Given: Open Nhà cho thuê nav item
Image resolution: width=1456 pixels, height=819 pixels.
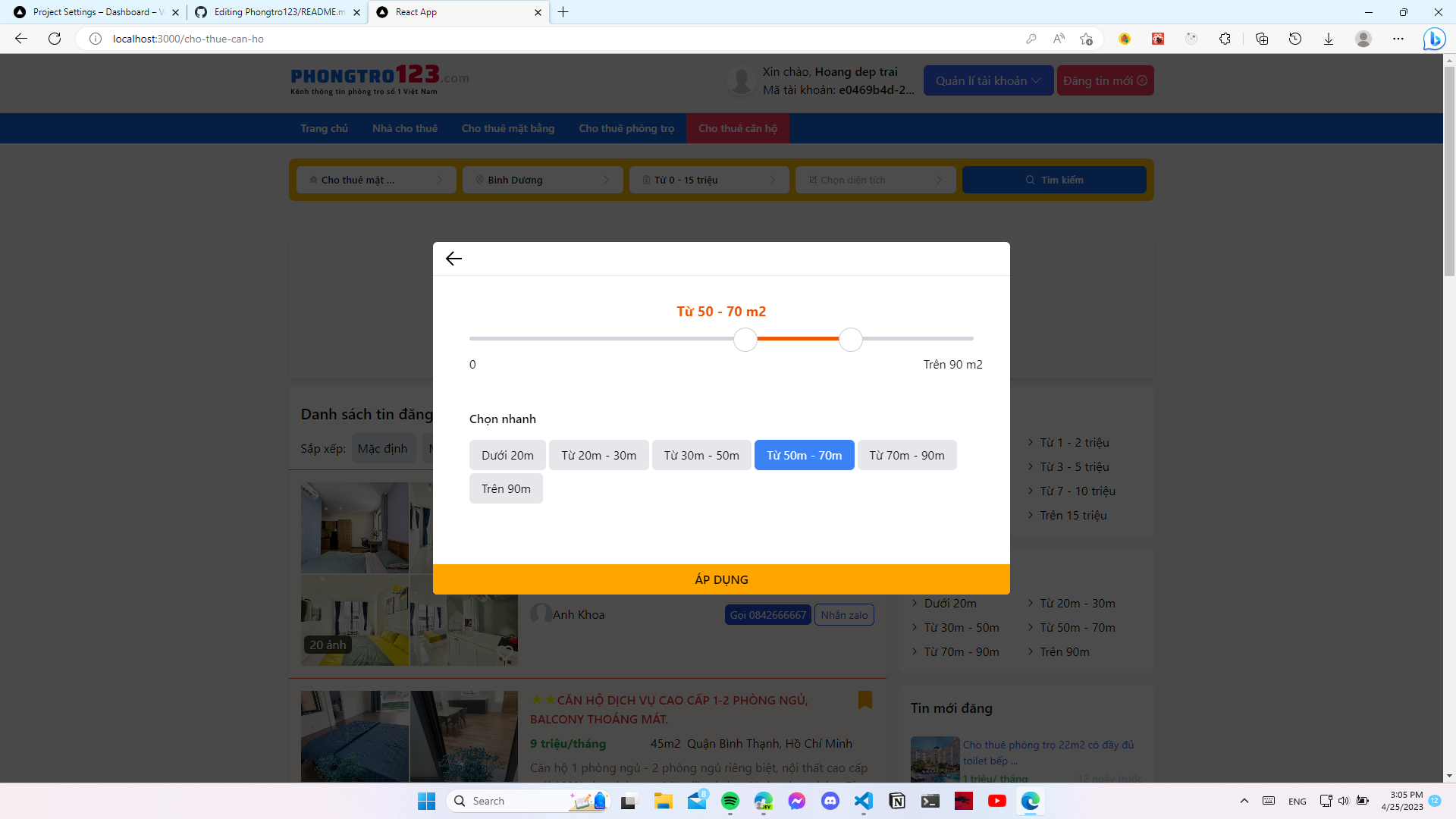Looking at the screenshot, I should click(405, 128).
